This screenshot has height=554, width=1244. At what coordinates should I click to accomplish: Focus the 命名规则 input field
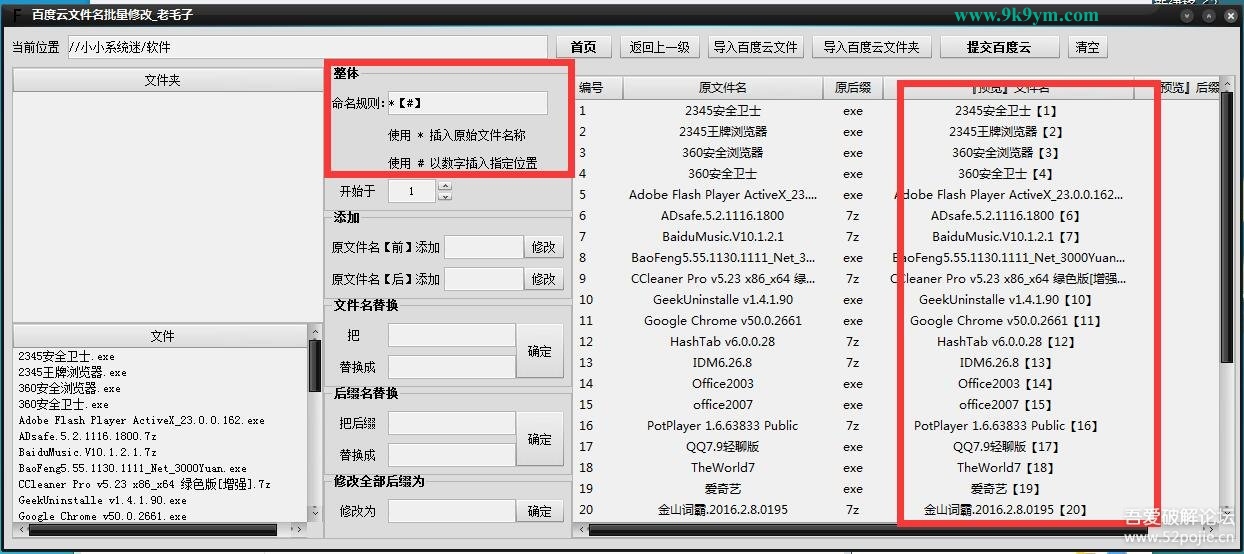[x=468, y=102]
